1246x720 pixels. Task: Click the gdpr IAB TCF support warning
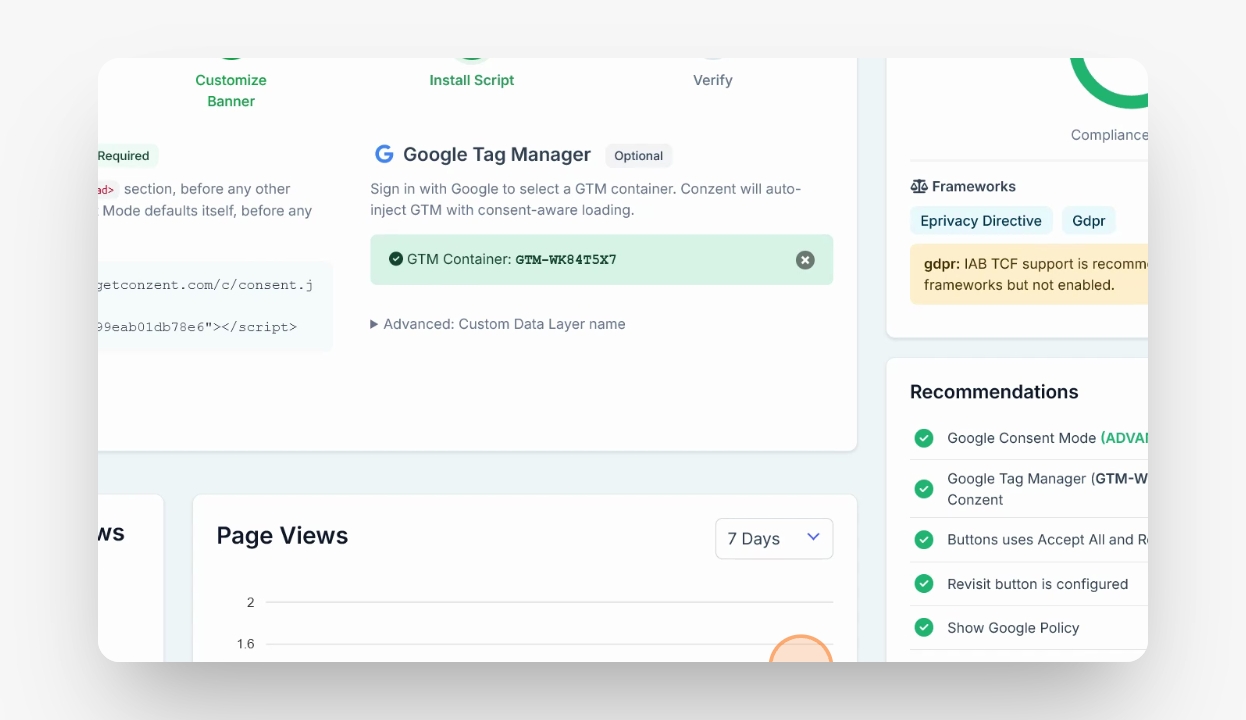pos(1029,274)
